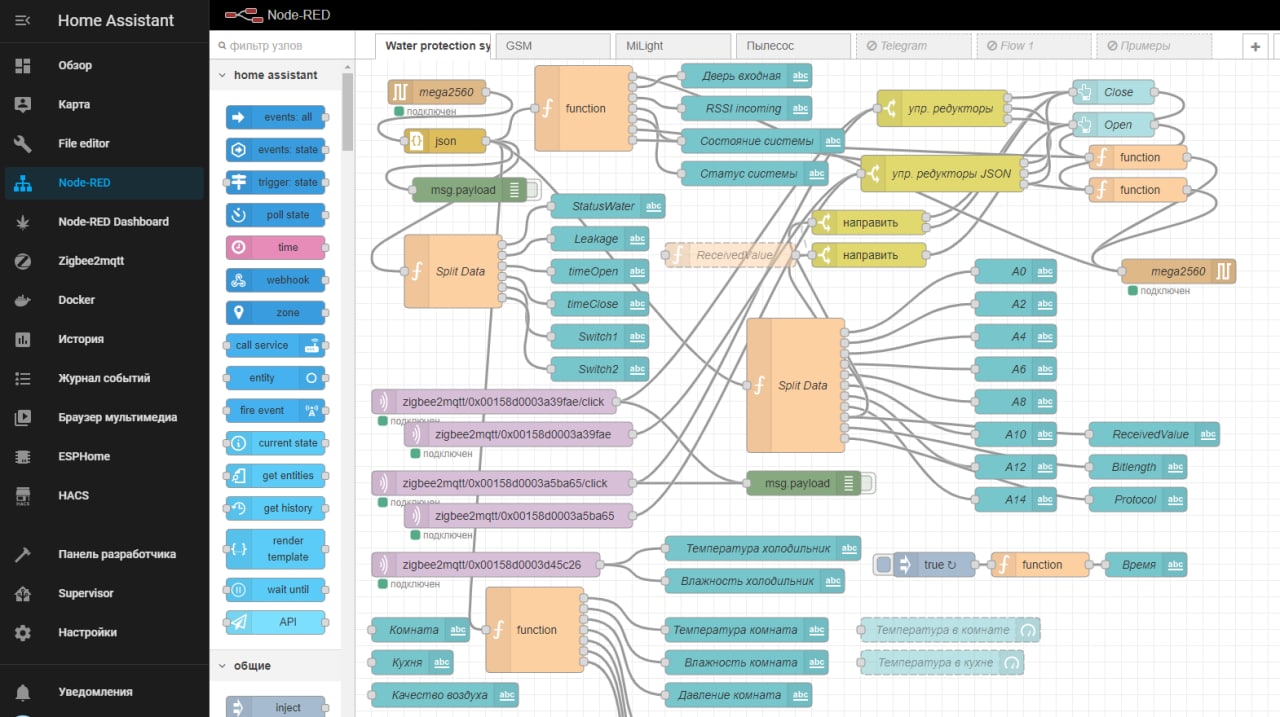Select the mega2560 serial input node
This screenshot has width=1280, height=717.
pos(436,92)
